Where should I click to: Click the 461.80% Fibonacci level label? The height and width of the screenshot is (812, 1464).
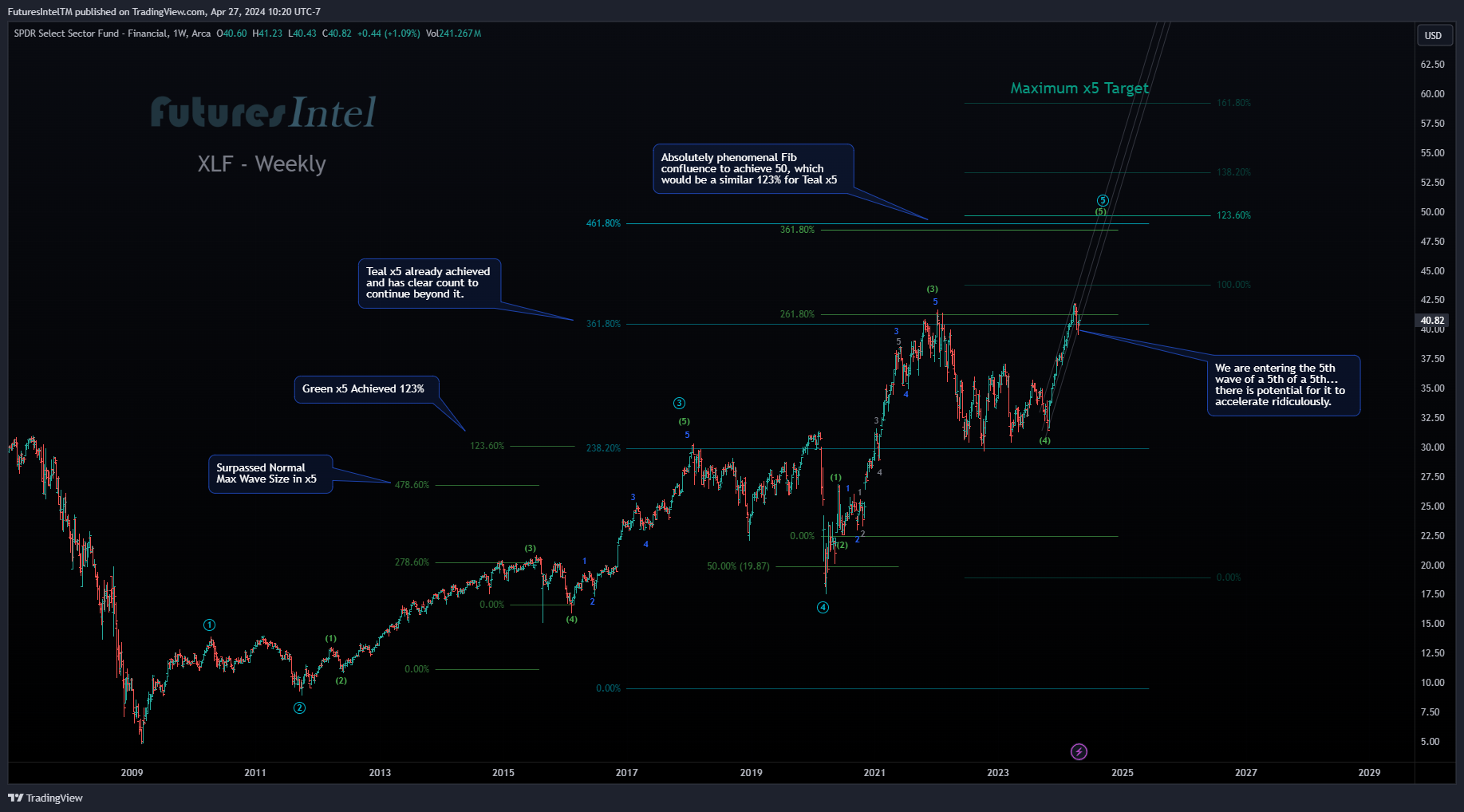(603, 223)
